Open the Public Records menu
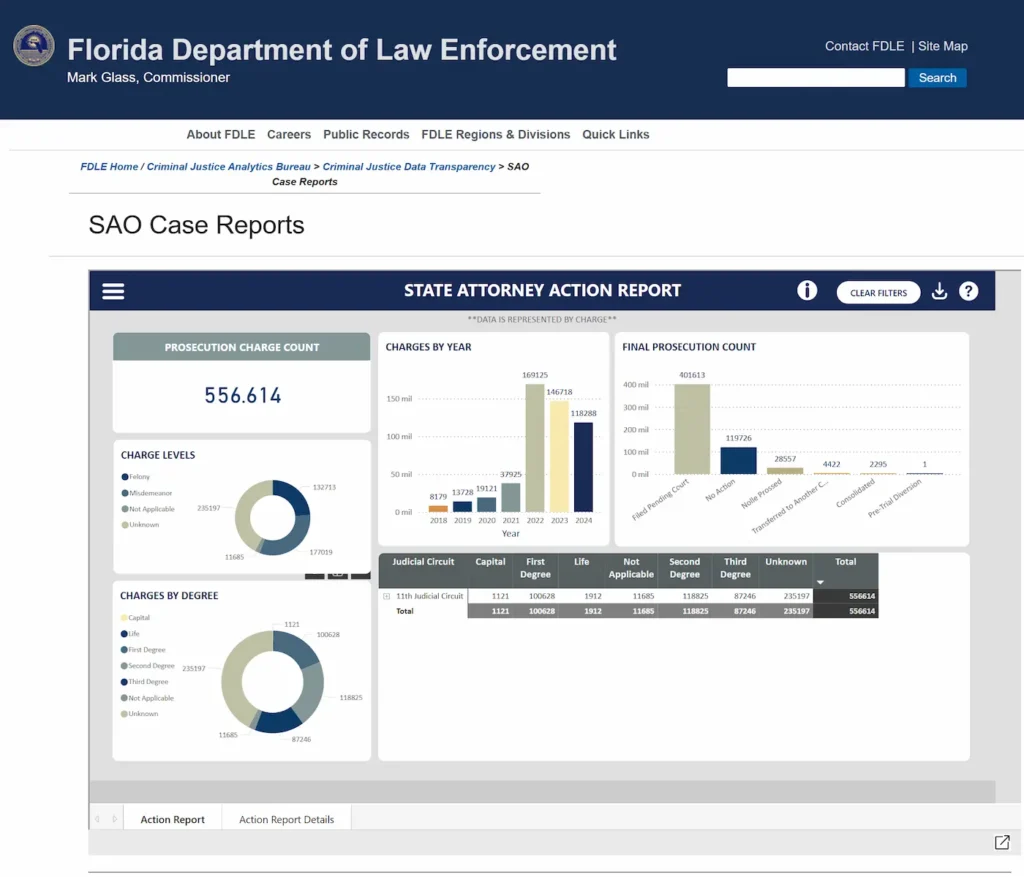The width and height of the screenshot is (1024, 877). point(366,135)
